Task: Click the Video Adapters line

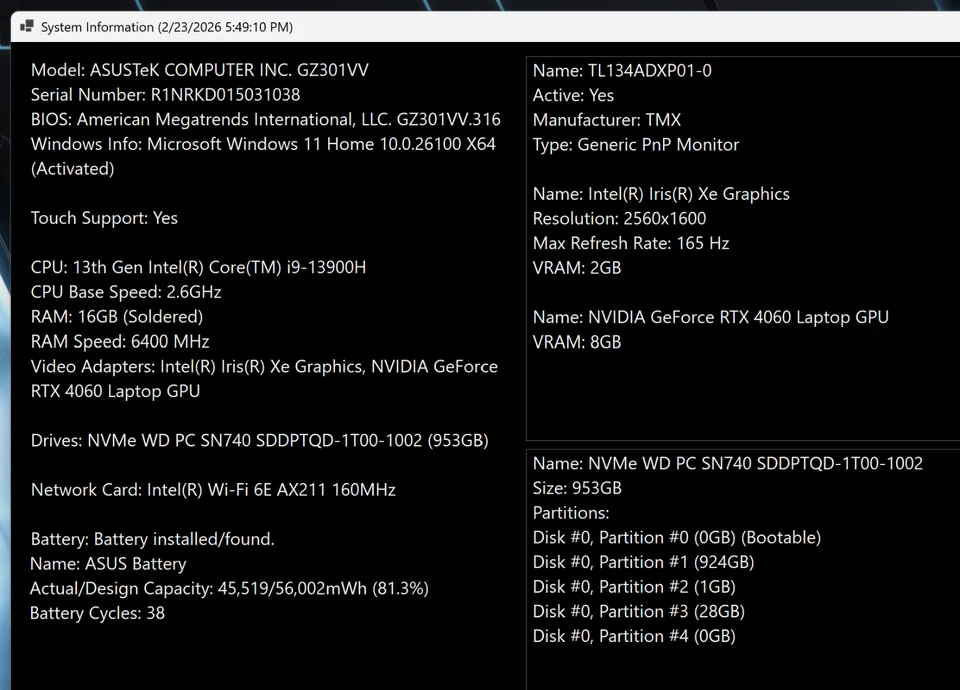Action: pyautogui.click(x=264, y=366)
